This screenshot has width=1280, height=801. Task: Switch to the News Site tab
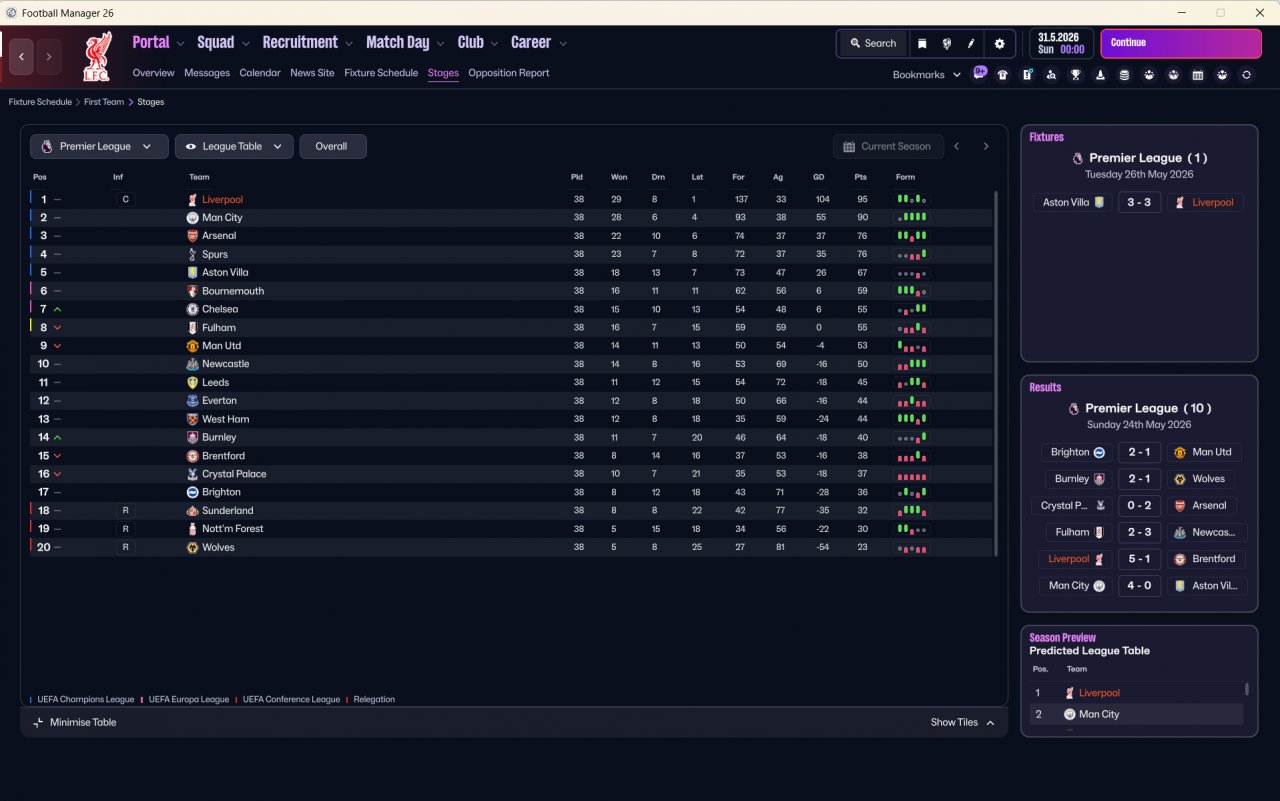click(312, 73)
